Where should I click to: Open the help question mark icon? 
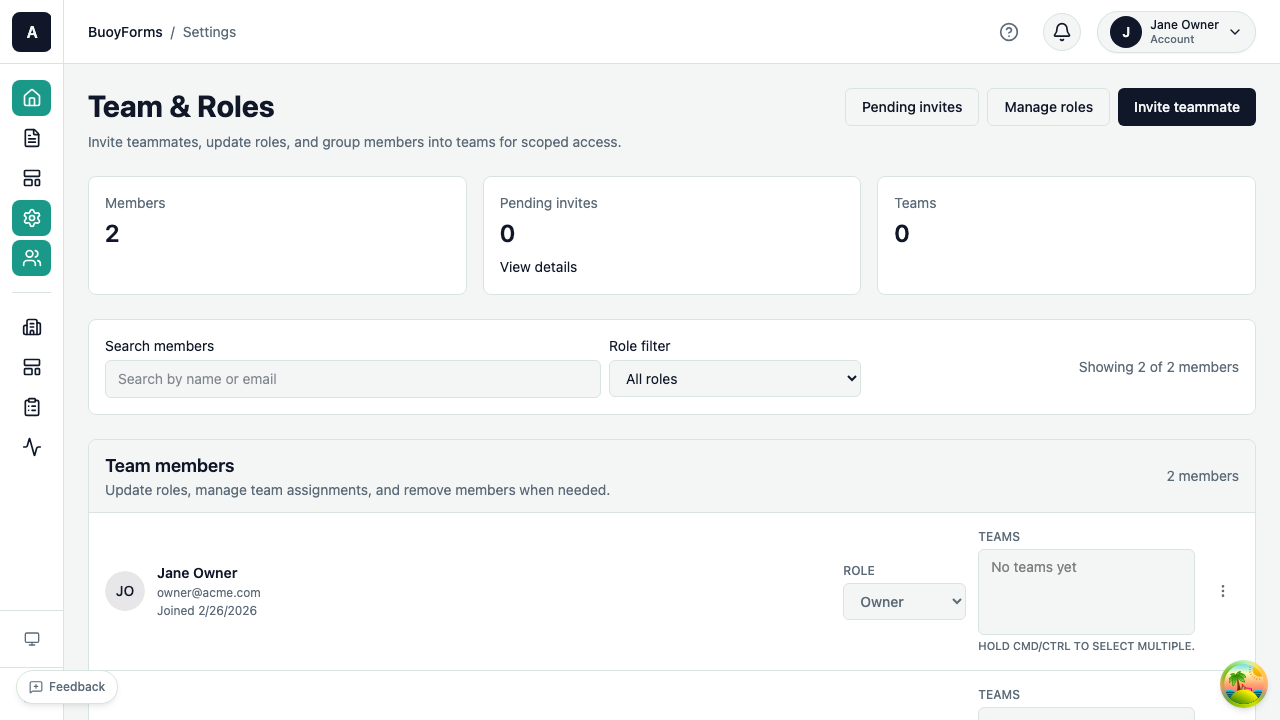pyautogui.click(x=1009, y=32)
